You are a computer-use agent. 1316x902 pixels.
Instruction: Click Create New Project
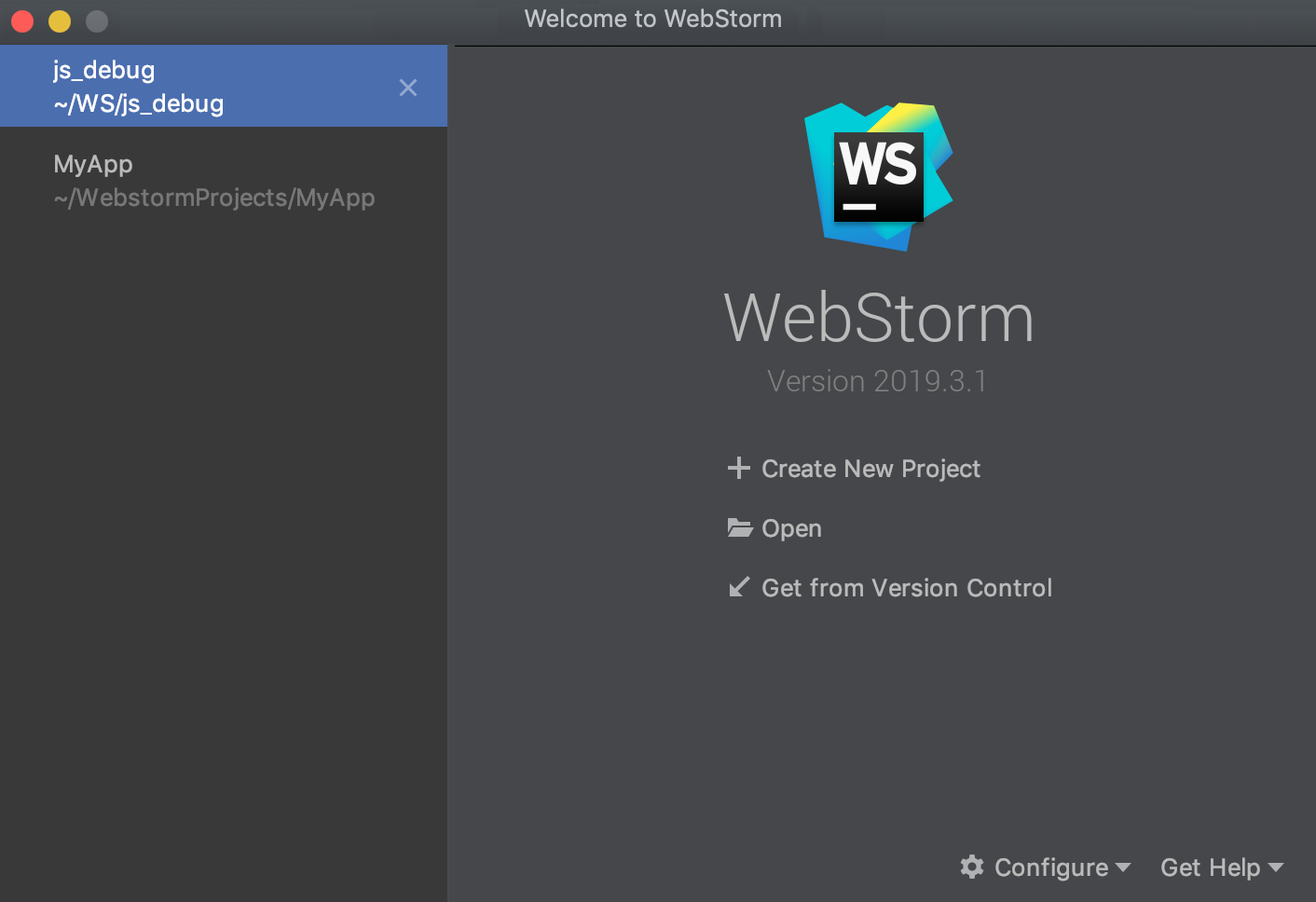870,469
